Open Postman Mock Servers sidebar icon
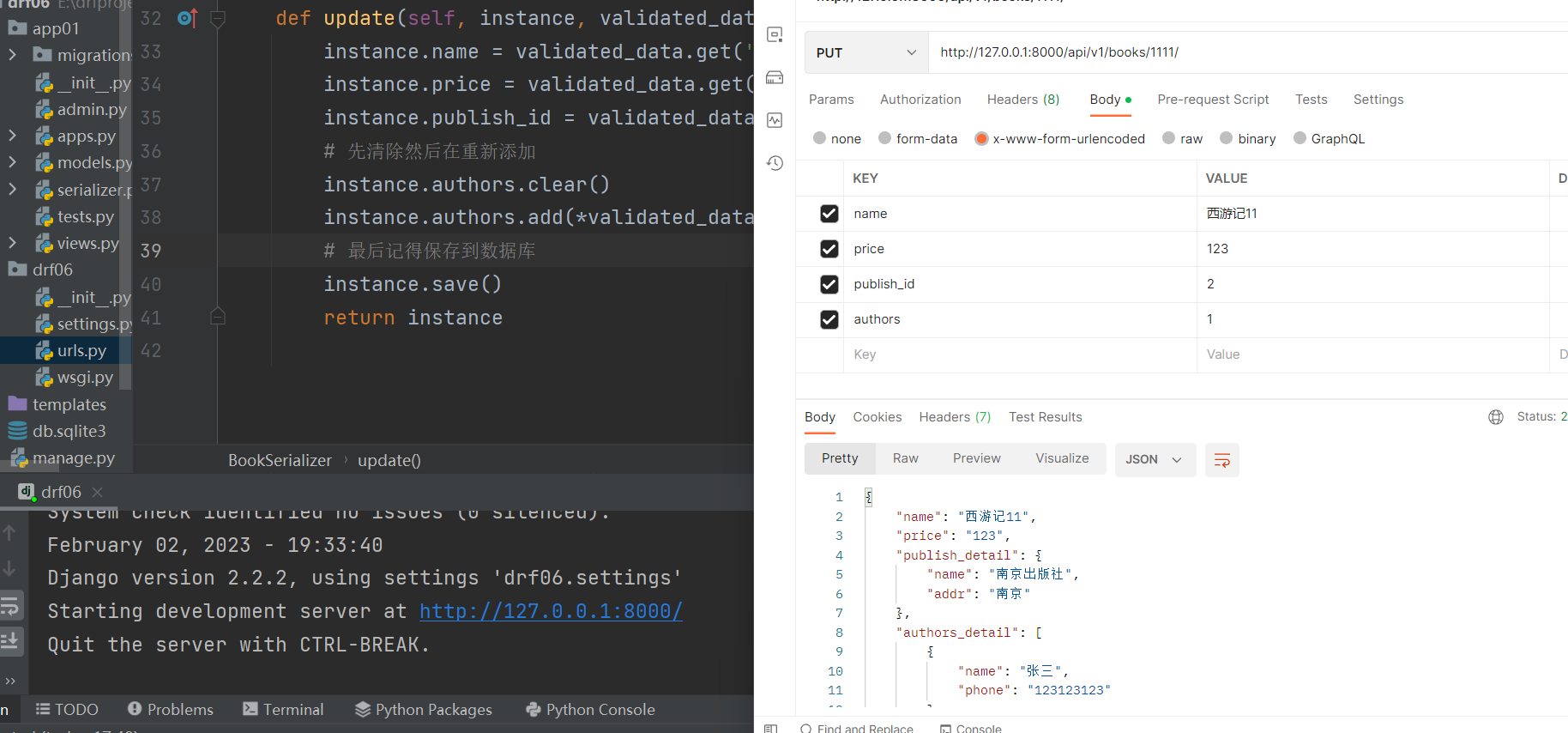Viewport: 1568px width, 733px height. point(775,77)
